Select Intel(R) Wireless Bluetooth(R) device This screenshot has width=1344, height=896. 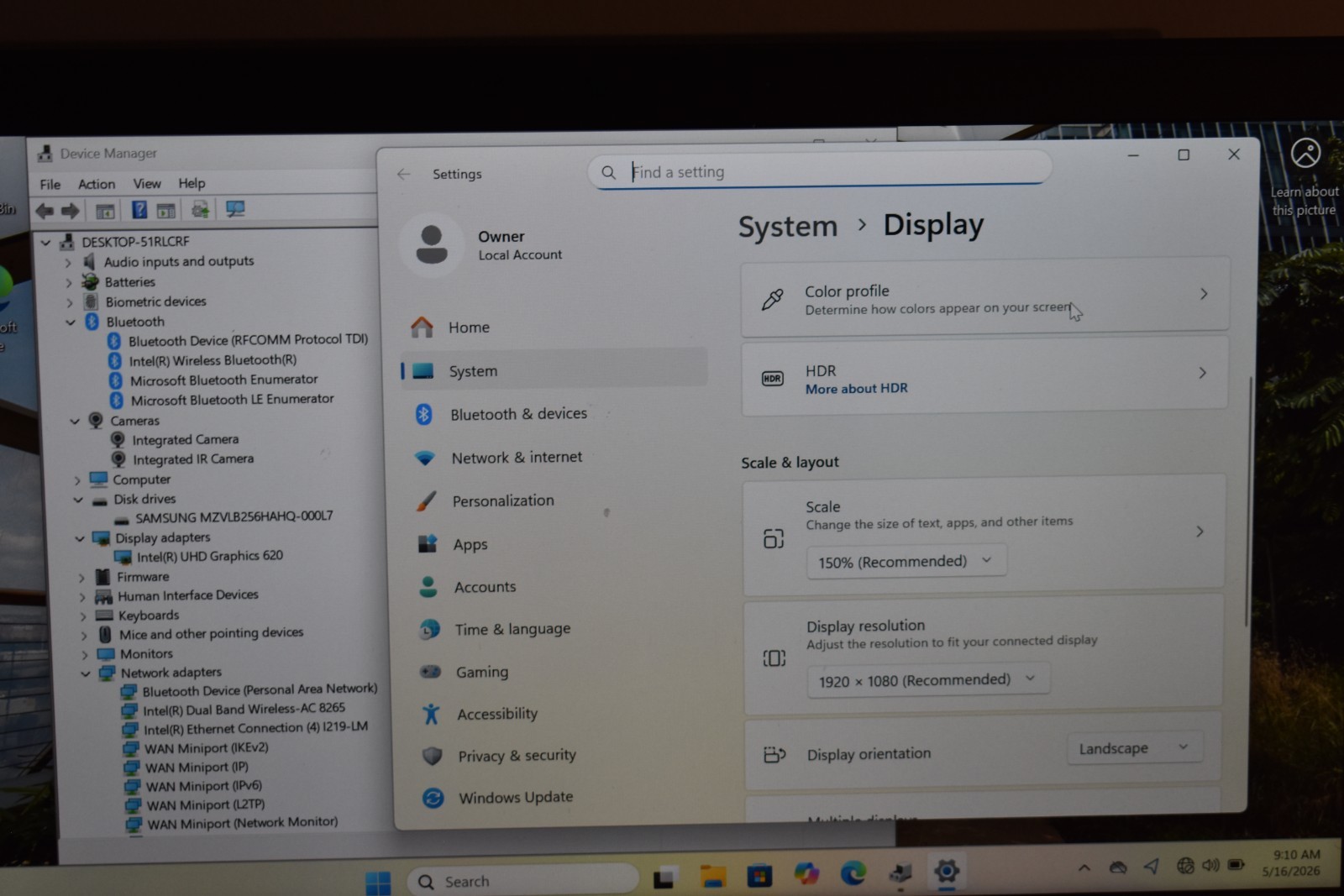point(213,360)
